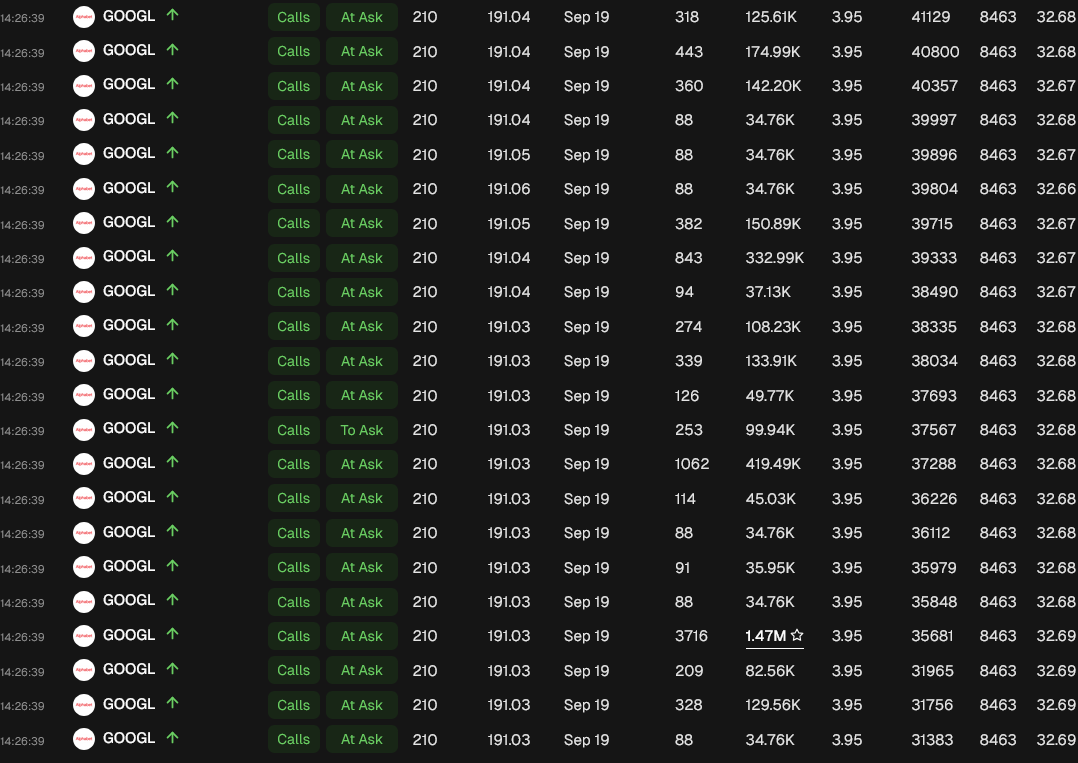Image resolution: width=1078 pixels, height=763 pixels.
Task: Select the 1062 size cell
Action: coord(692,464)
